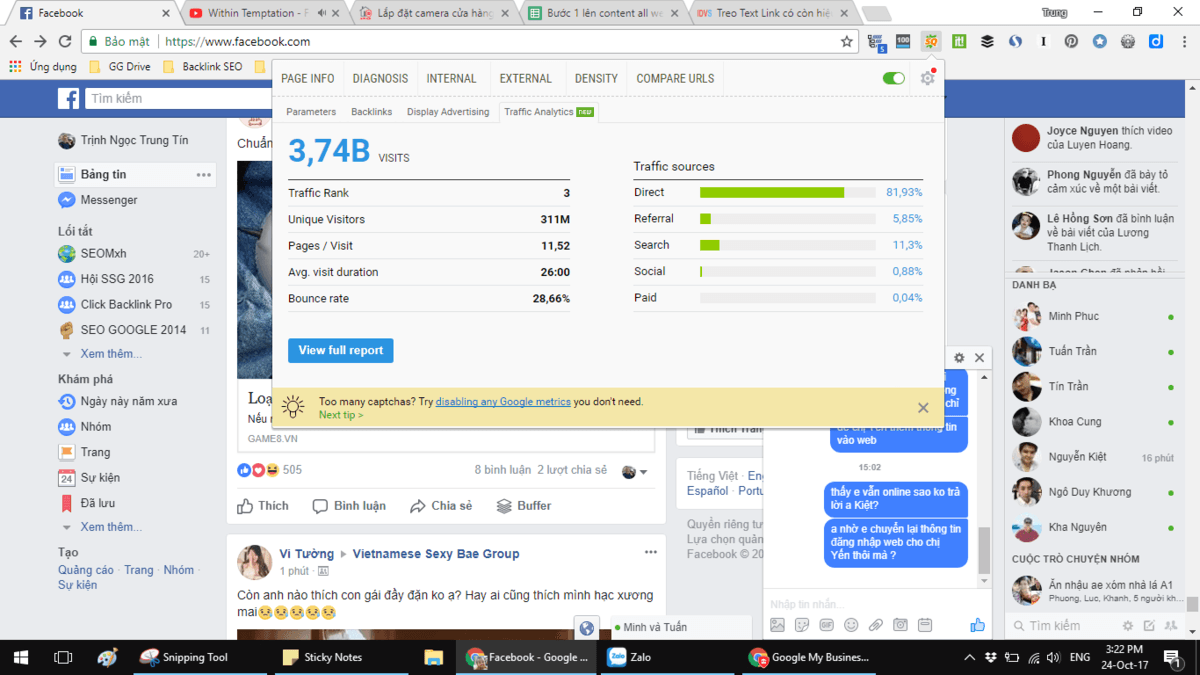The image size is (1200, 675).
Task: Attach photo in chat
Action: (x=778, y=625)
